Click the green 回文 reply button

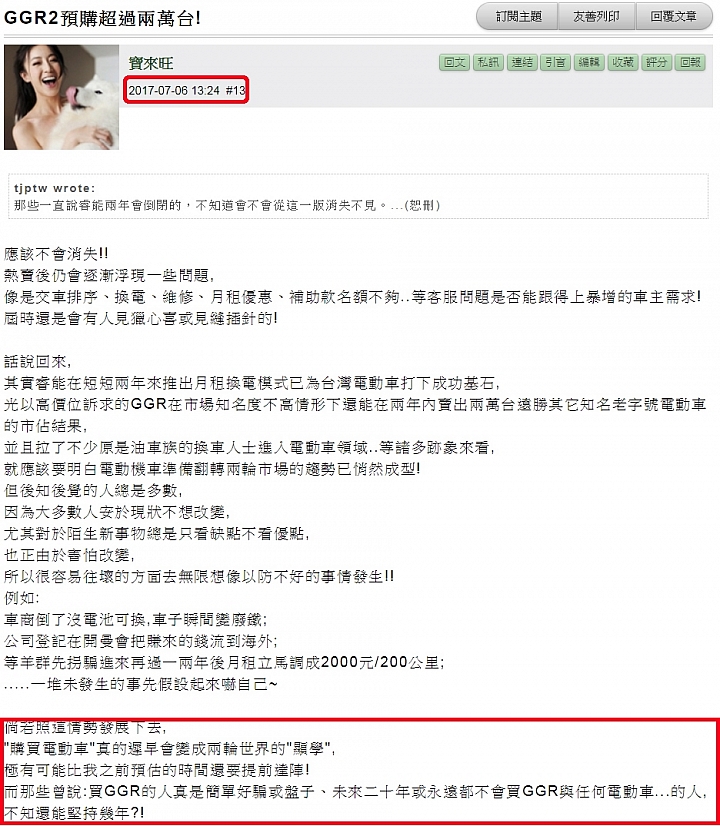pos(454,63)
